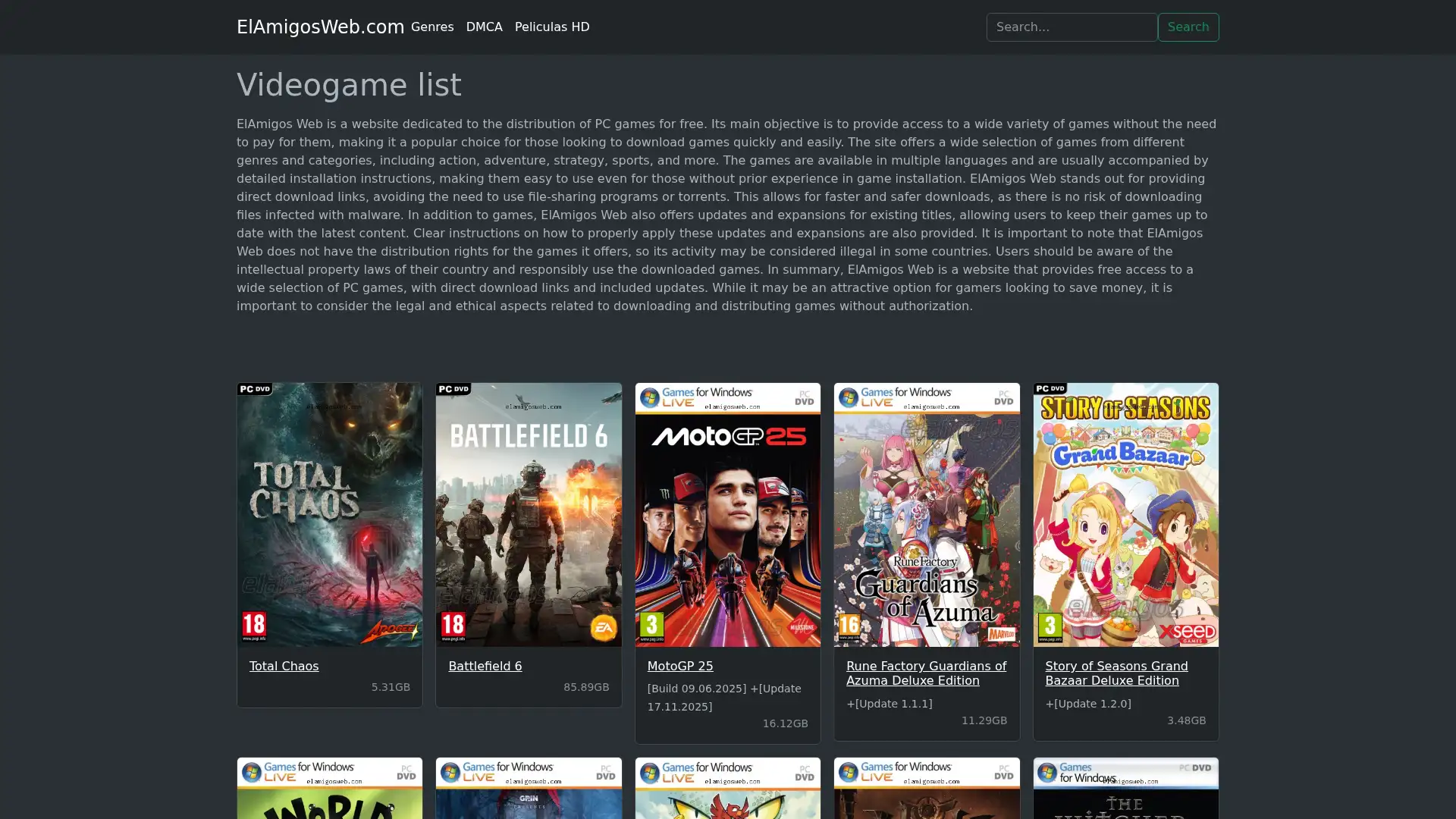The image size is (1456, 819).
Task: Click the Search button
Action: click(x=1188, y=27)
